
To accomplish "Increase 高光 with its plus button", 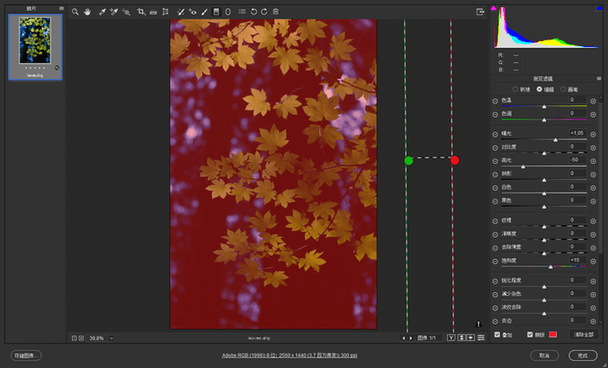I will tap(593, 161).
